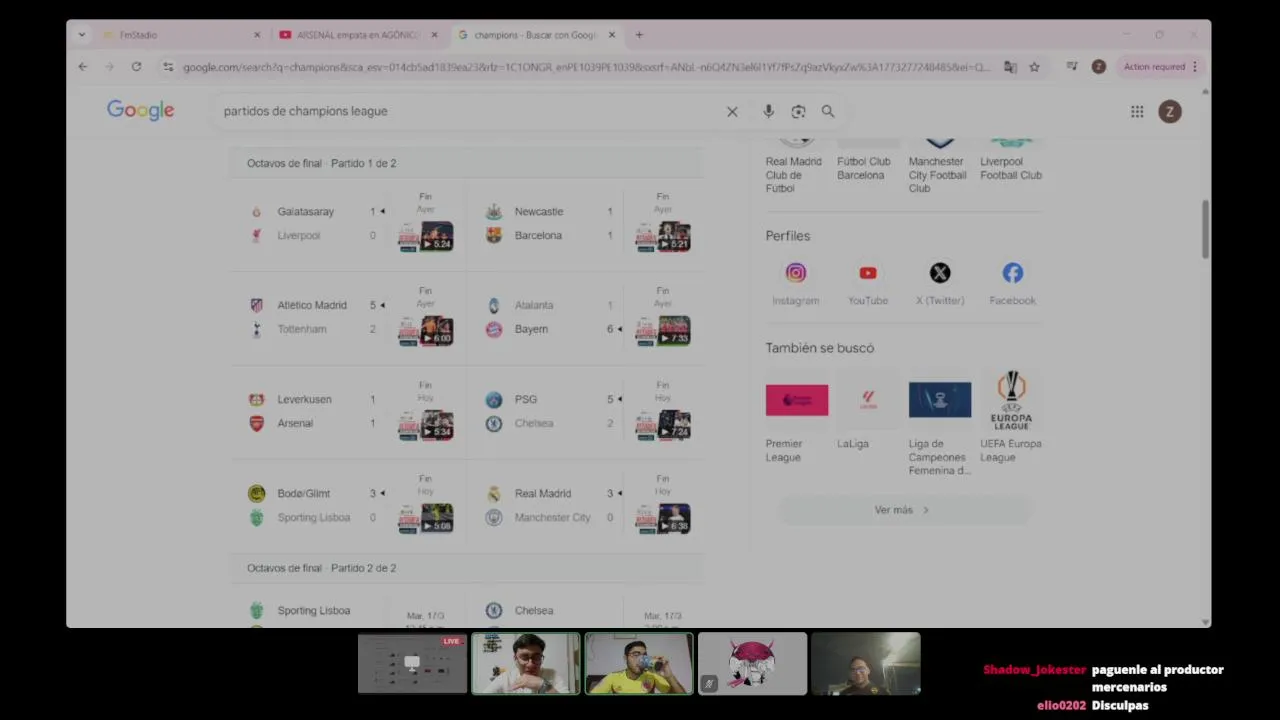Play Atalanta vs Bayern highlights video
The height and width of the screenshot is (720, 1280).
663,331
